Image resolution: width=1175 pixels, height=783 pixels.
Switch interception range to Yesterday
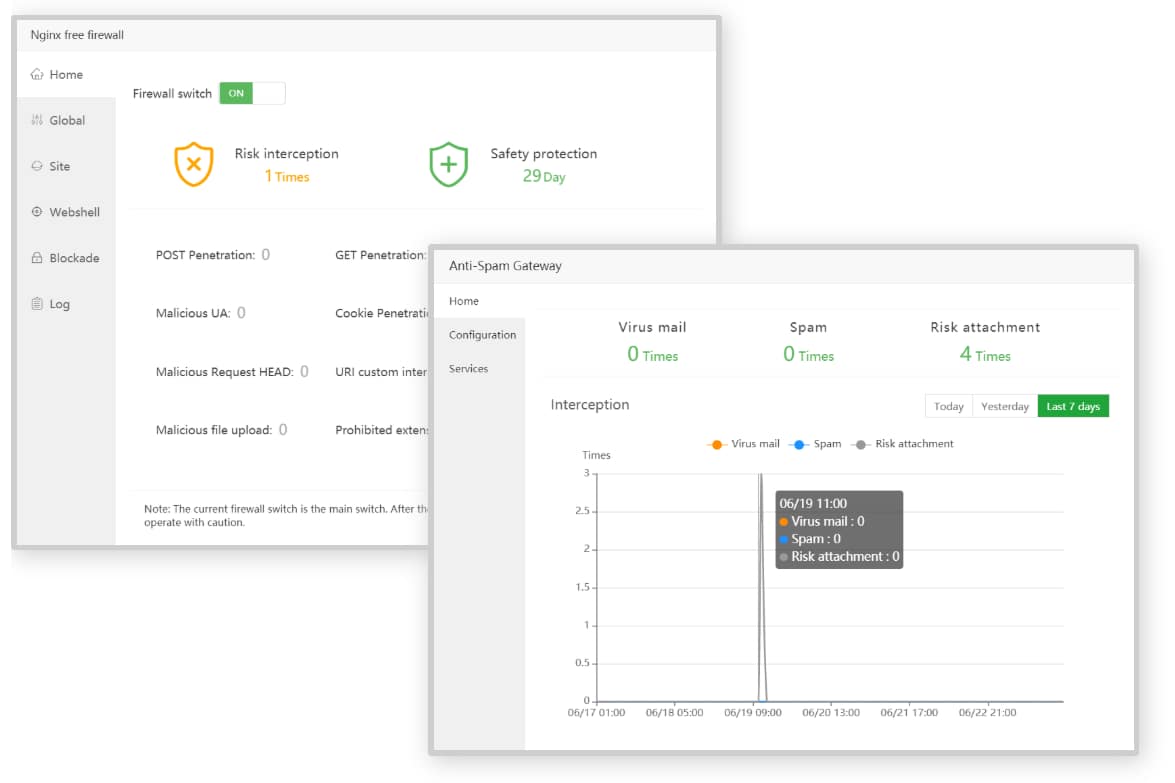coord(1005,406)
